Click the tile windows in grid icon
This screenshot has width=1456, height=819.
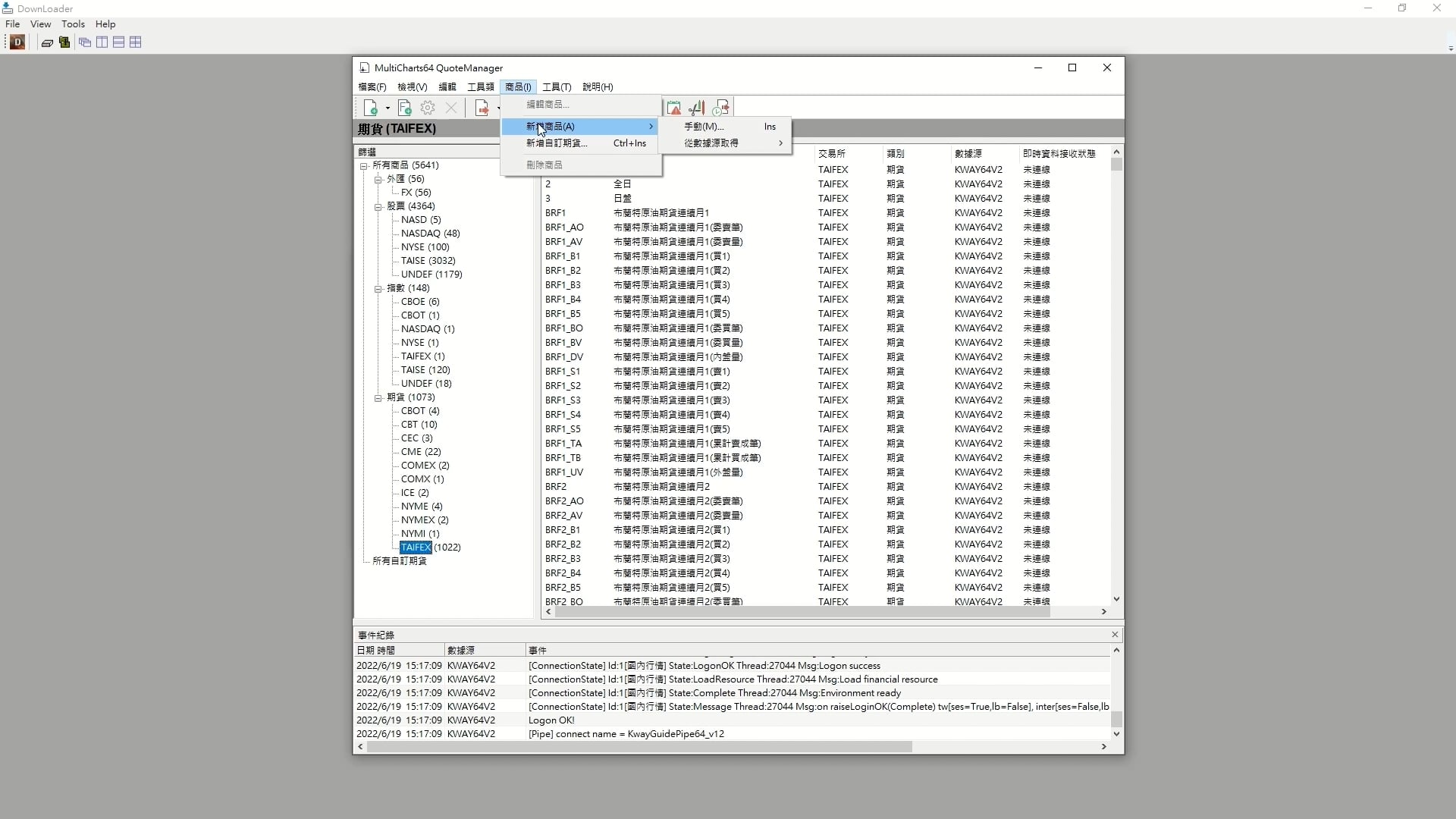[x=136, y=42]
